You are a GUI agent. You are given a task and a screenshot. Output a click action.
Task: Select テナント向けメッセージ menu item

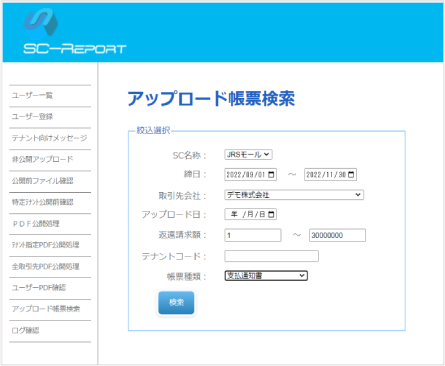(49, 138)
